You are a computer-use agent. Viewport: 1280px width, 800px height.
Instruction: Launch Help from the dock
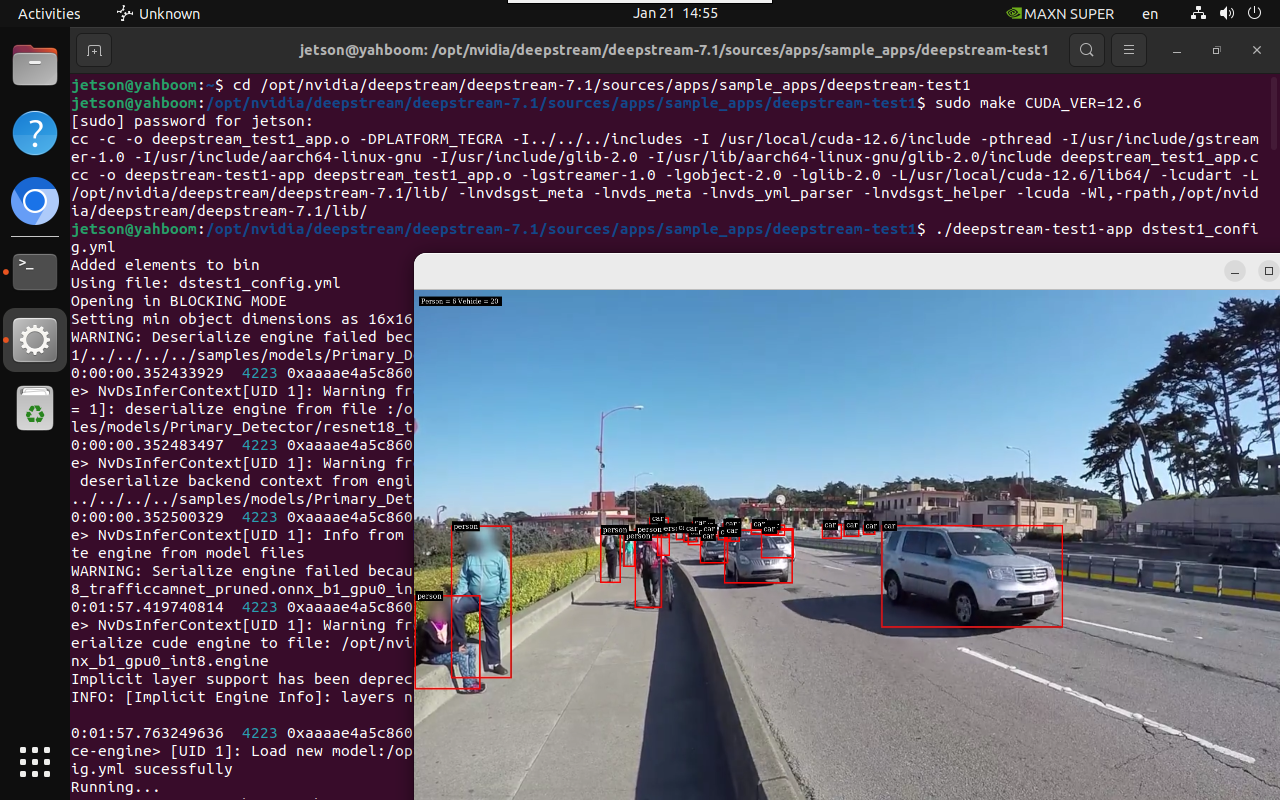tap(35, 133)
